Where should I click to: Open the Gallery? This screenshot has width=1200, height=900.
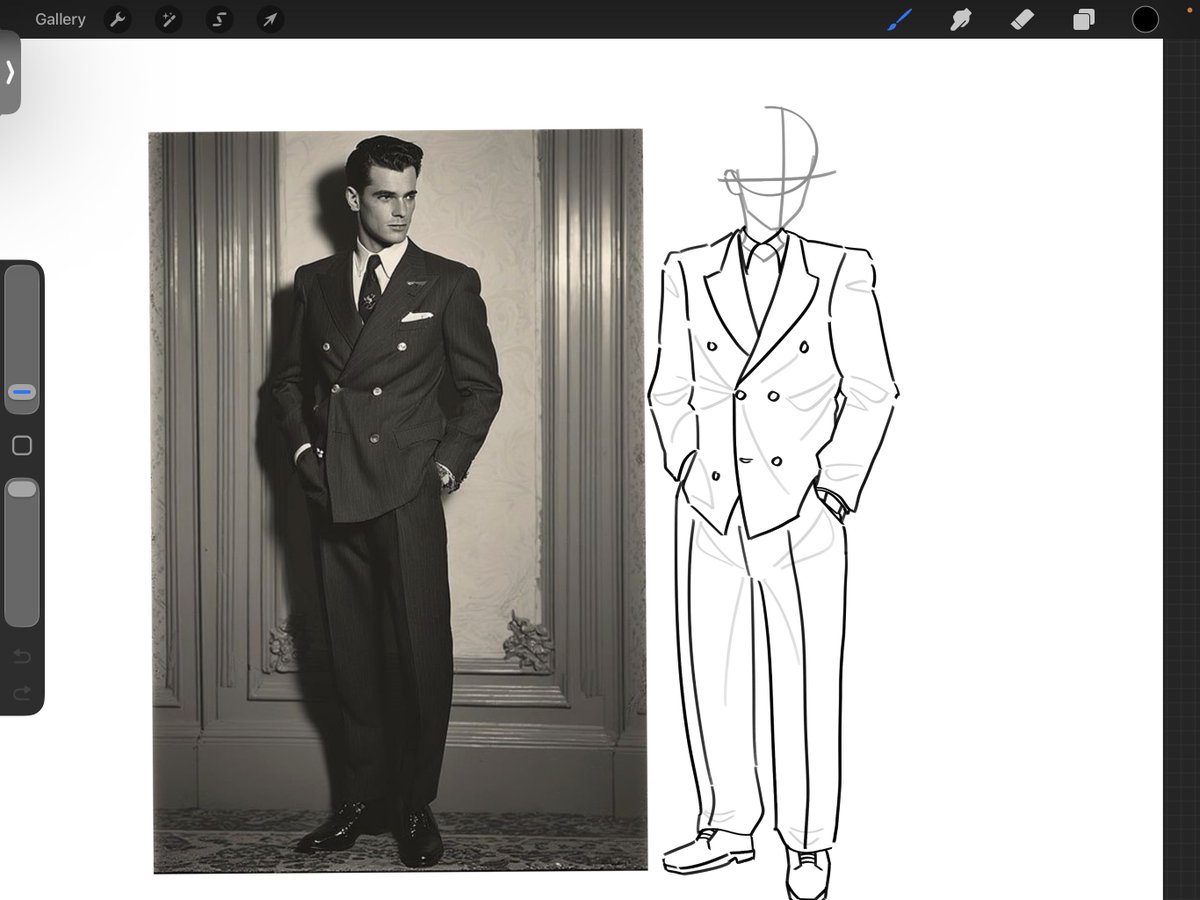[x=60, y=19]
